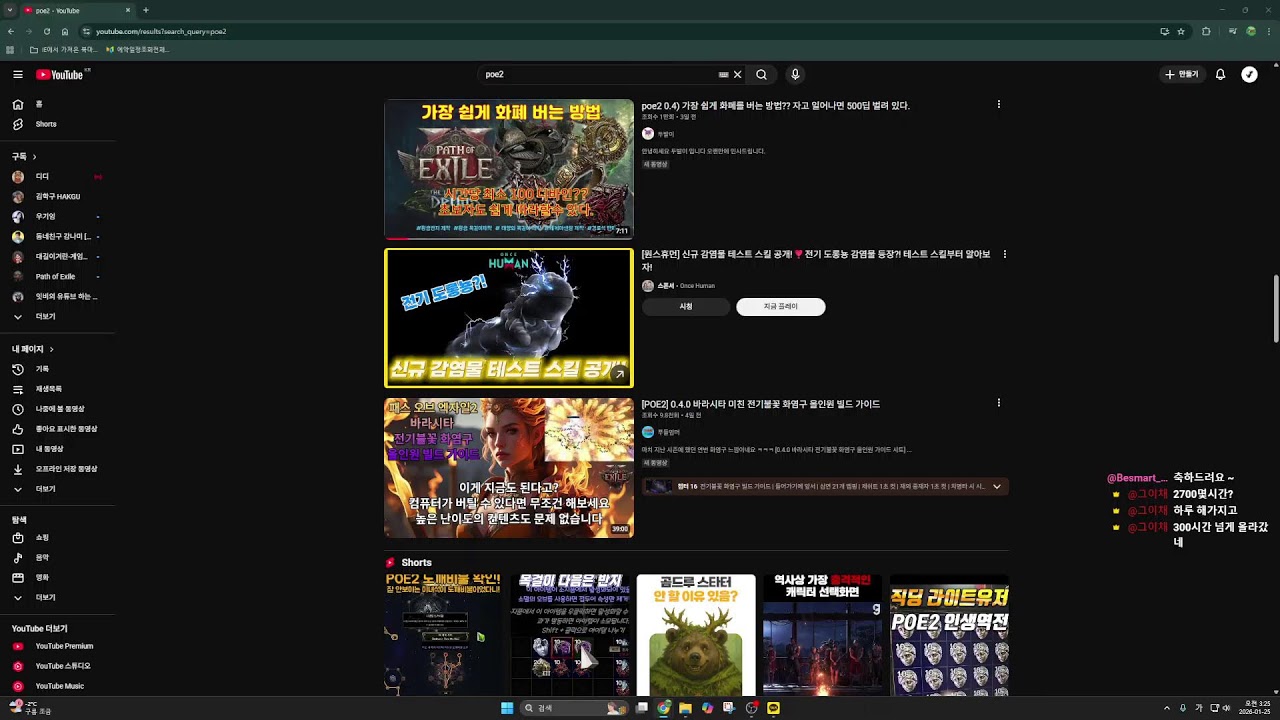This screenshot has height=720, width=1280.
Task: Bookmark this page with star icon
Action: click(x=1181, y=31)
